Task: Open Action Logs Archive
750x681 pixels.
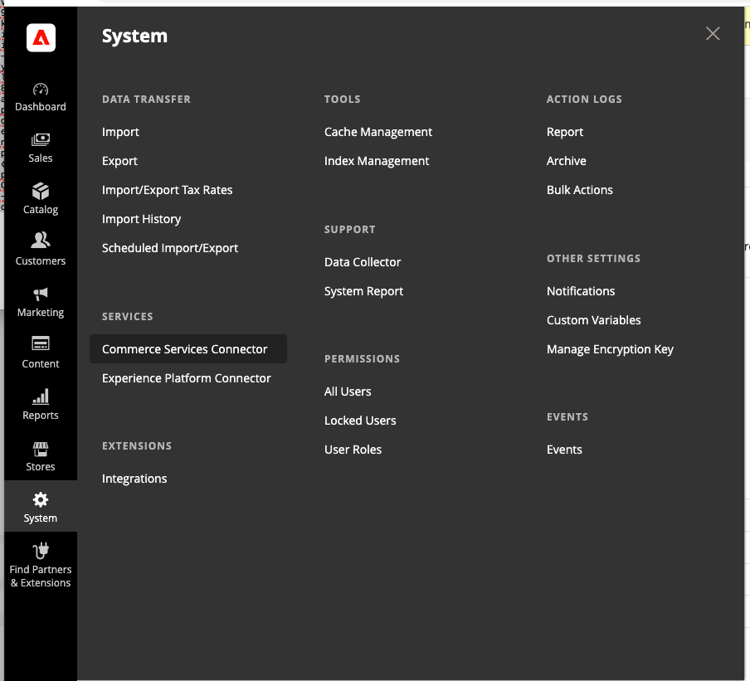Action: coord(566,161)
